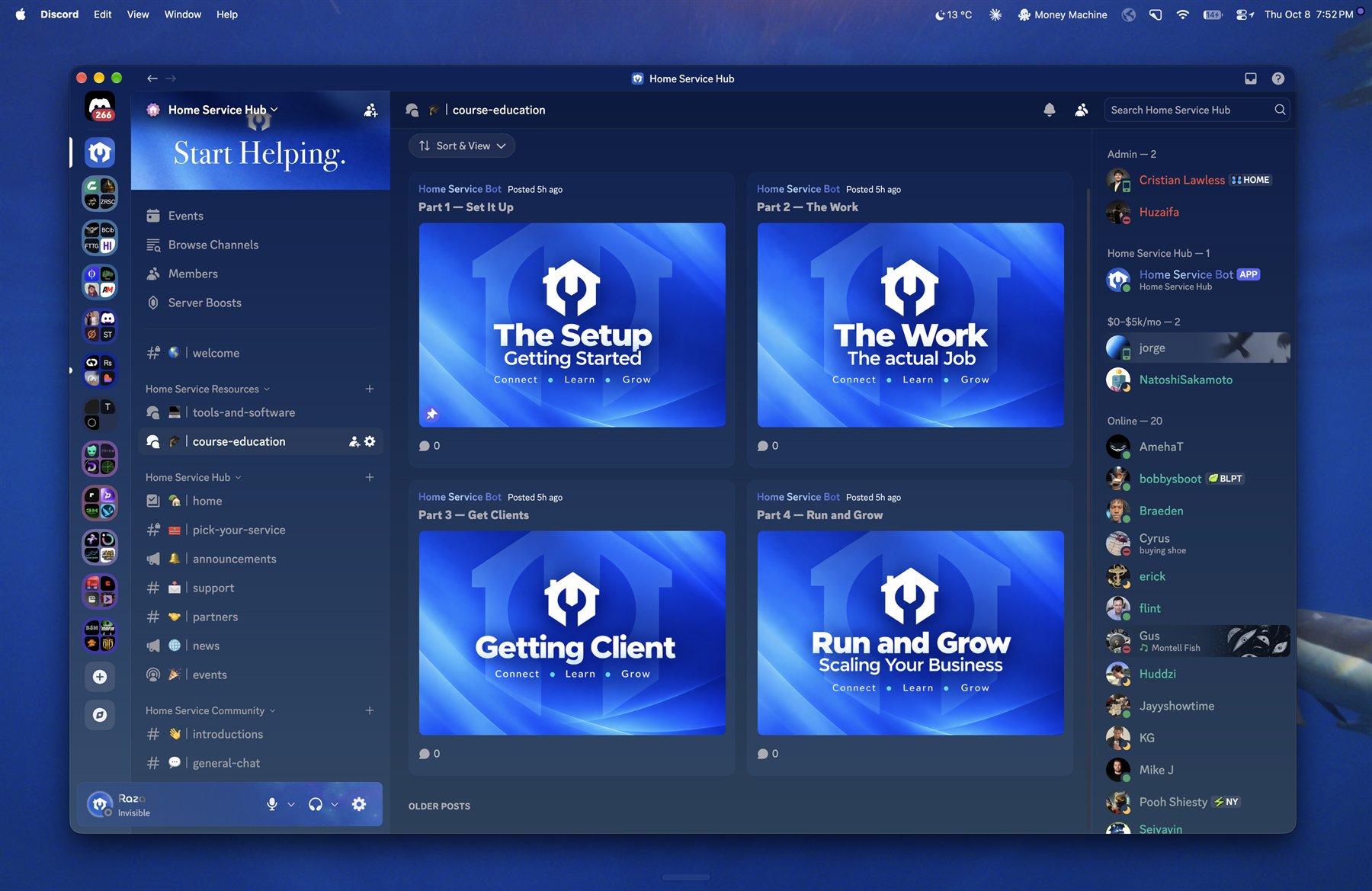Viewport: 1372px width, 891px height.
Task: Open the inbox icon in title bar
Action: pos(1251,79)
